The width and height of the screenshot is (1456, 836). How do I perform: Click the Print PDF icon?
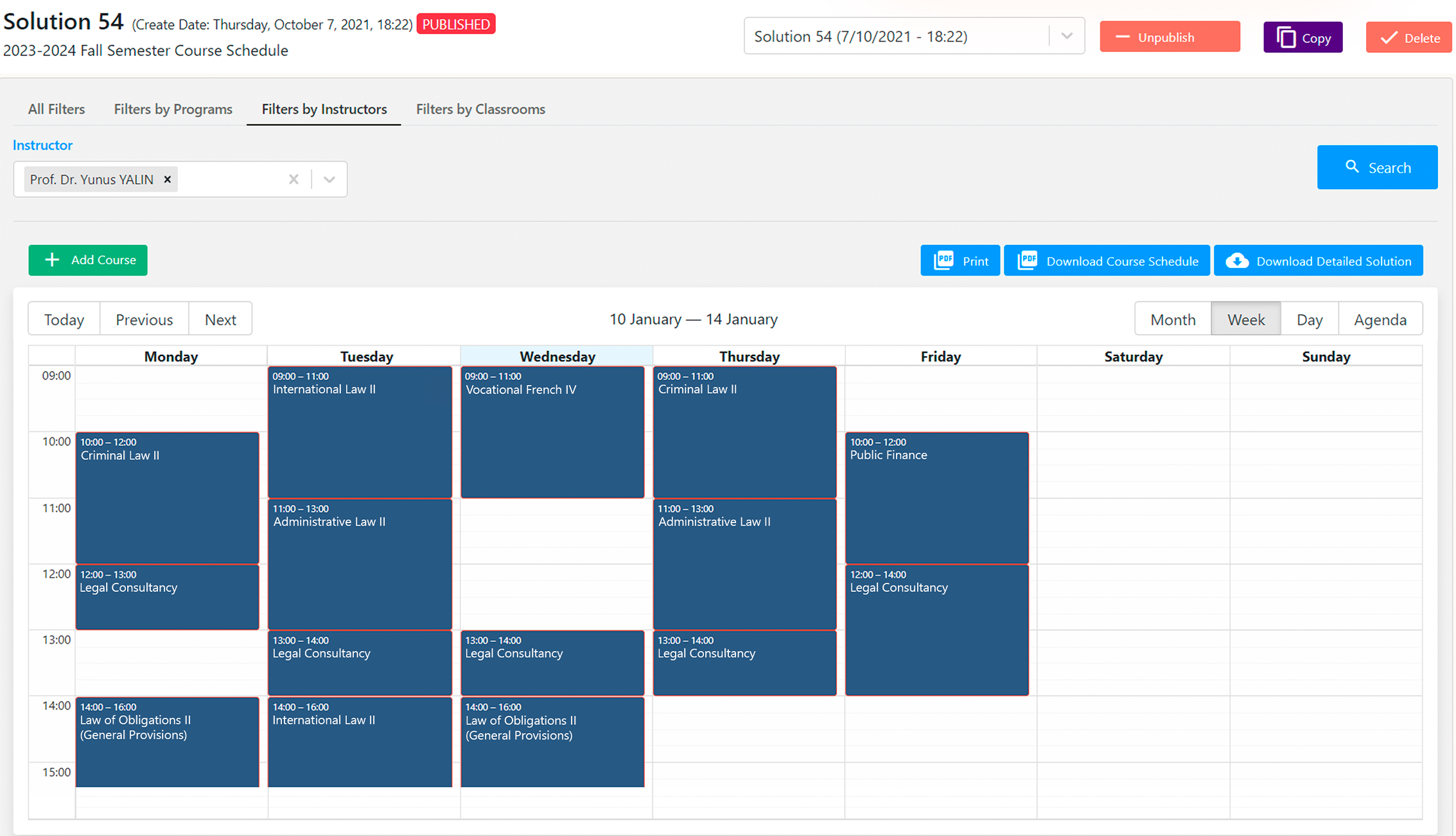[943, 260]
